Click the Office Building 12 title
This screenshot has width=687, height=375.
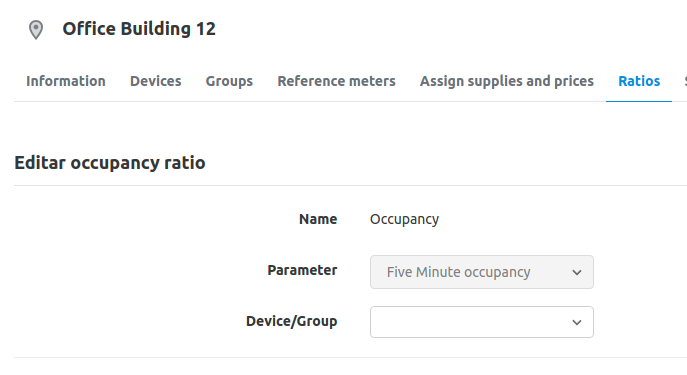point(139,29)
